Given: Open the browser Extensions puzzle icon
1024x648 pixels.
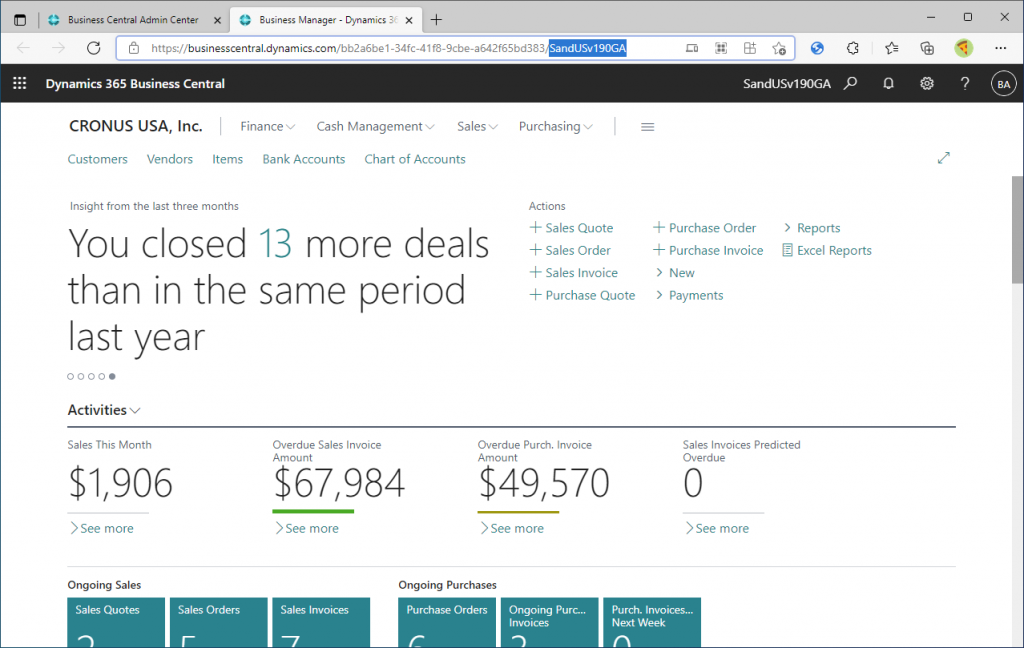Looking at the screenshot, I should pos(852,48).
